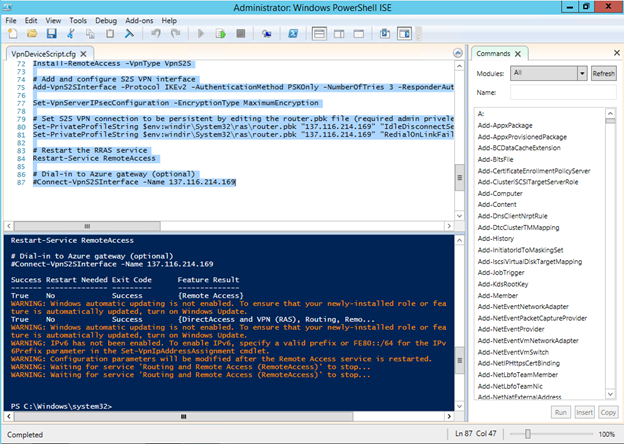624x444 pixels.
Task: Select Add-BitsFile in command list
Action: pos(495,160)
